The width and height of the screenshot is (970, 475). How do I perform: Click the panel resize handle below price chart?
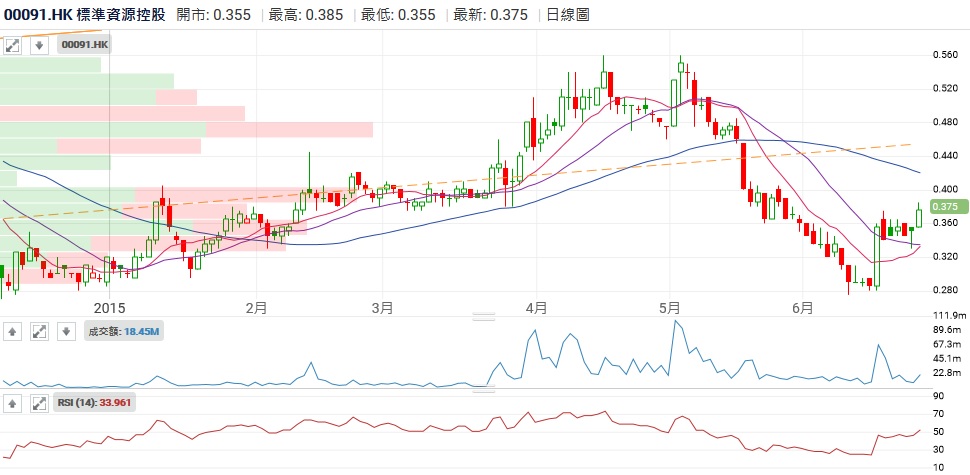pos(484,317)
